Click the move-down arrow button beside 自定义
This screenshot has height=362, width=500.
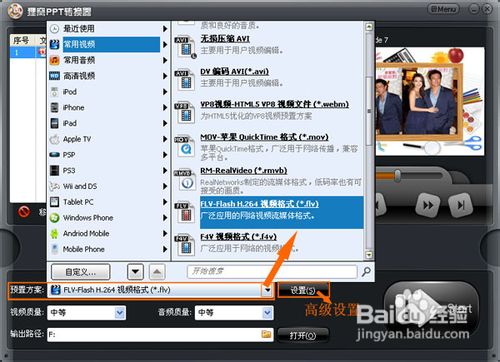tap(135, 272)
